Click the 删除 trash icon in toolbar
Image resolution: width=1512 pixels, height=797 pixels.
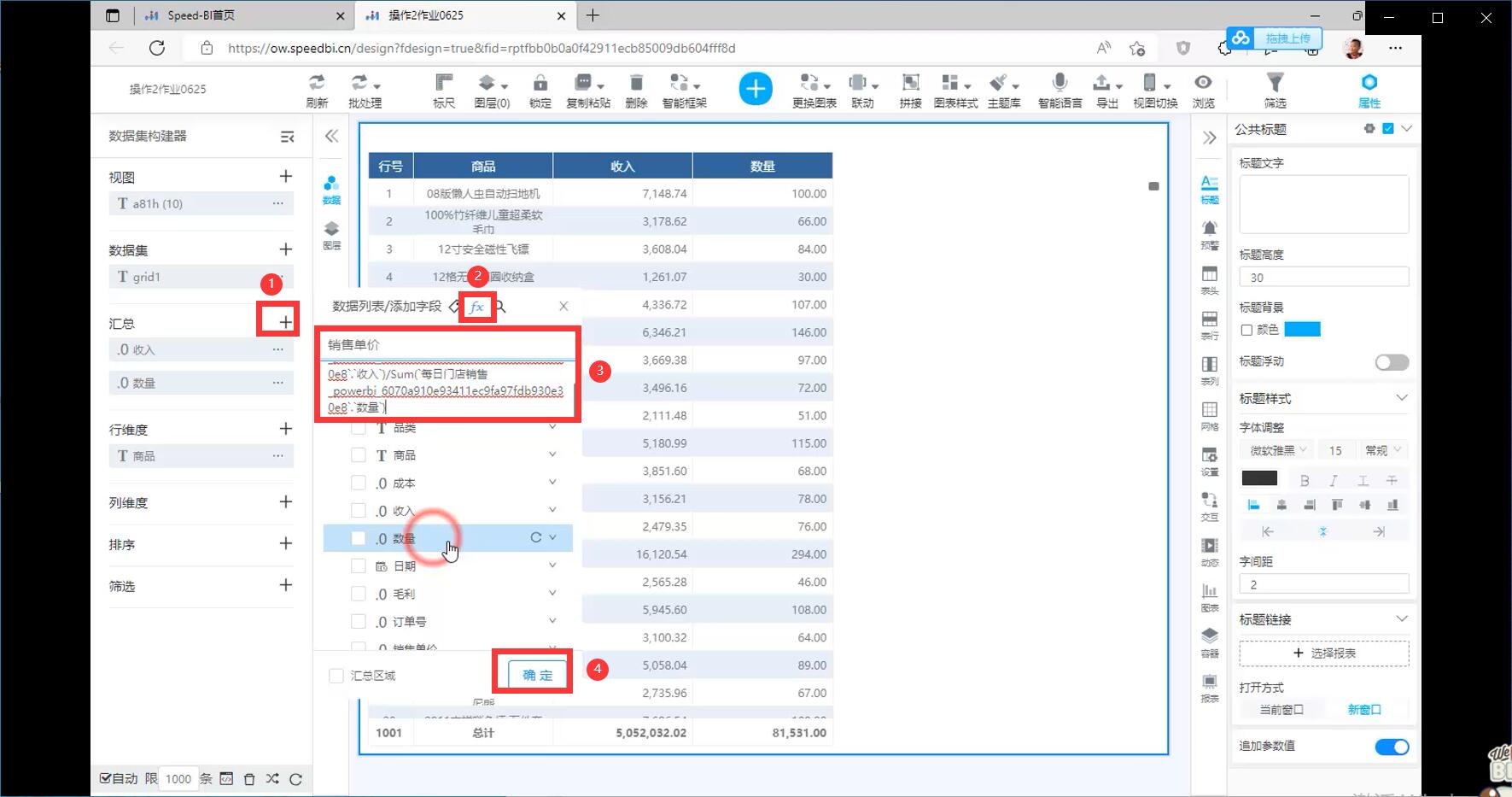pos(636,83)
